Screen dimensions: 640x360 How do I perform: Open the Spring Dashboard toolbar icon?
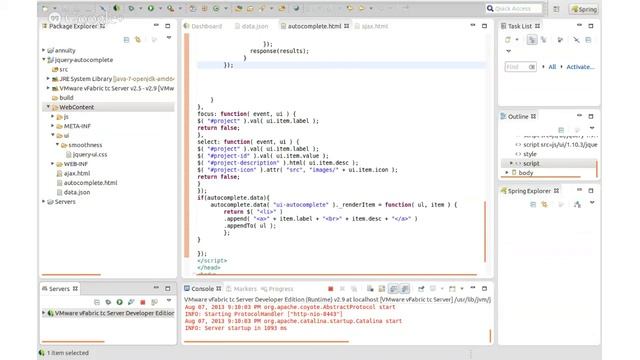click(117, 8)
